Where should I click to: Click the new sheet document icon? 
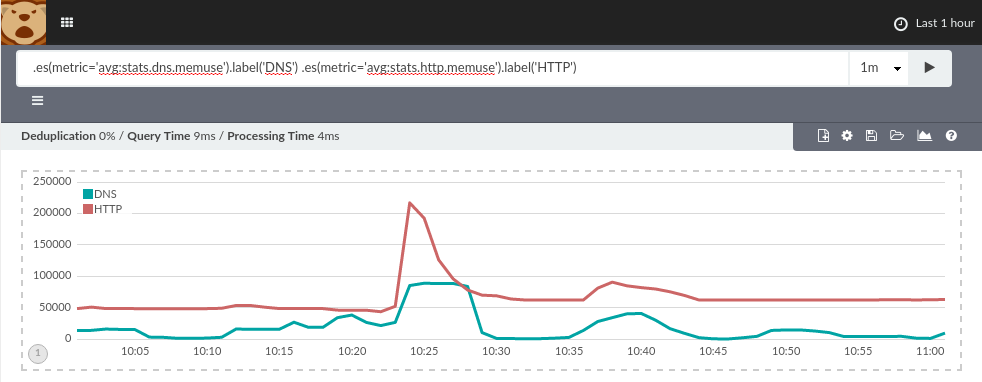point(824,135)
